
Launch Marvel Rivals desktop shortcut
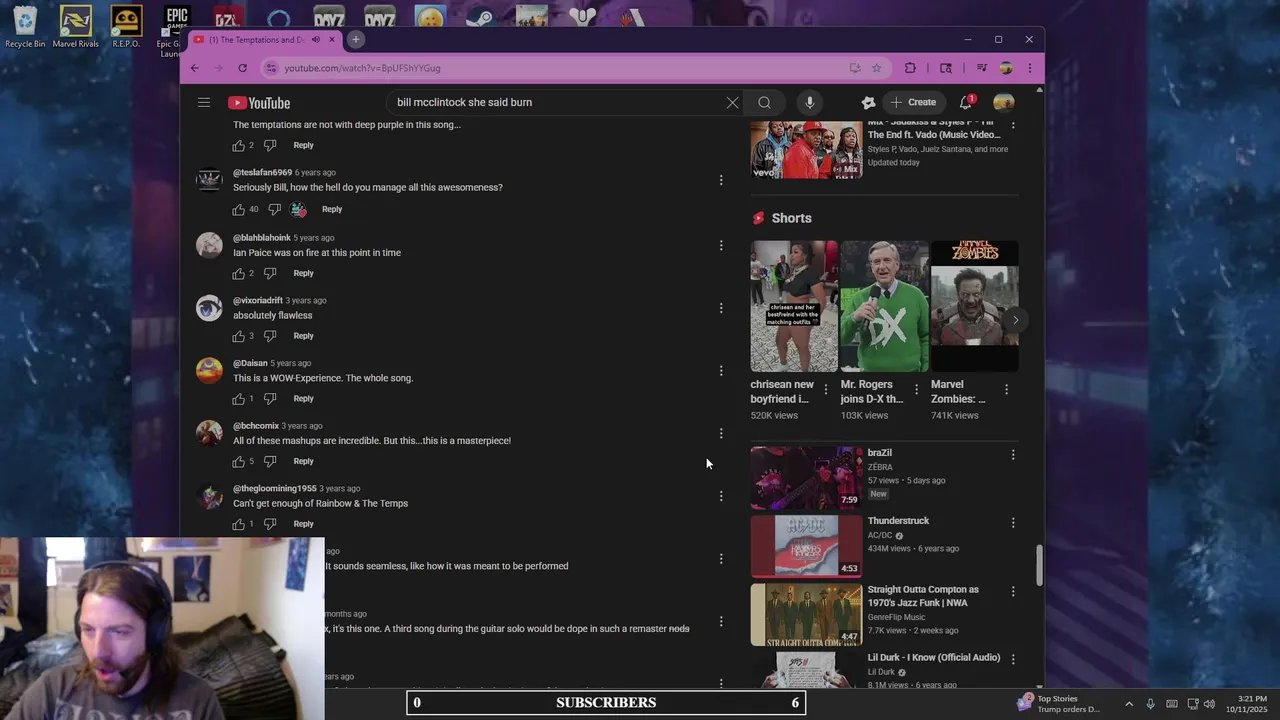click(76, 27)
